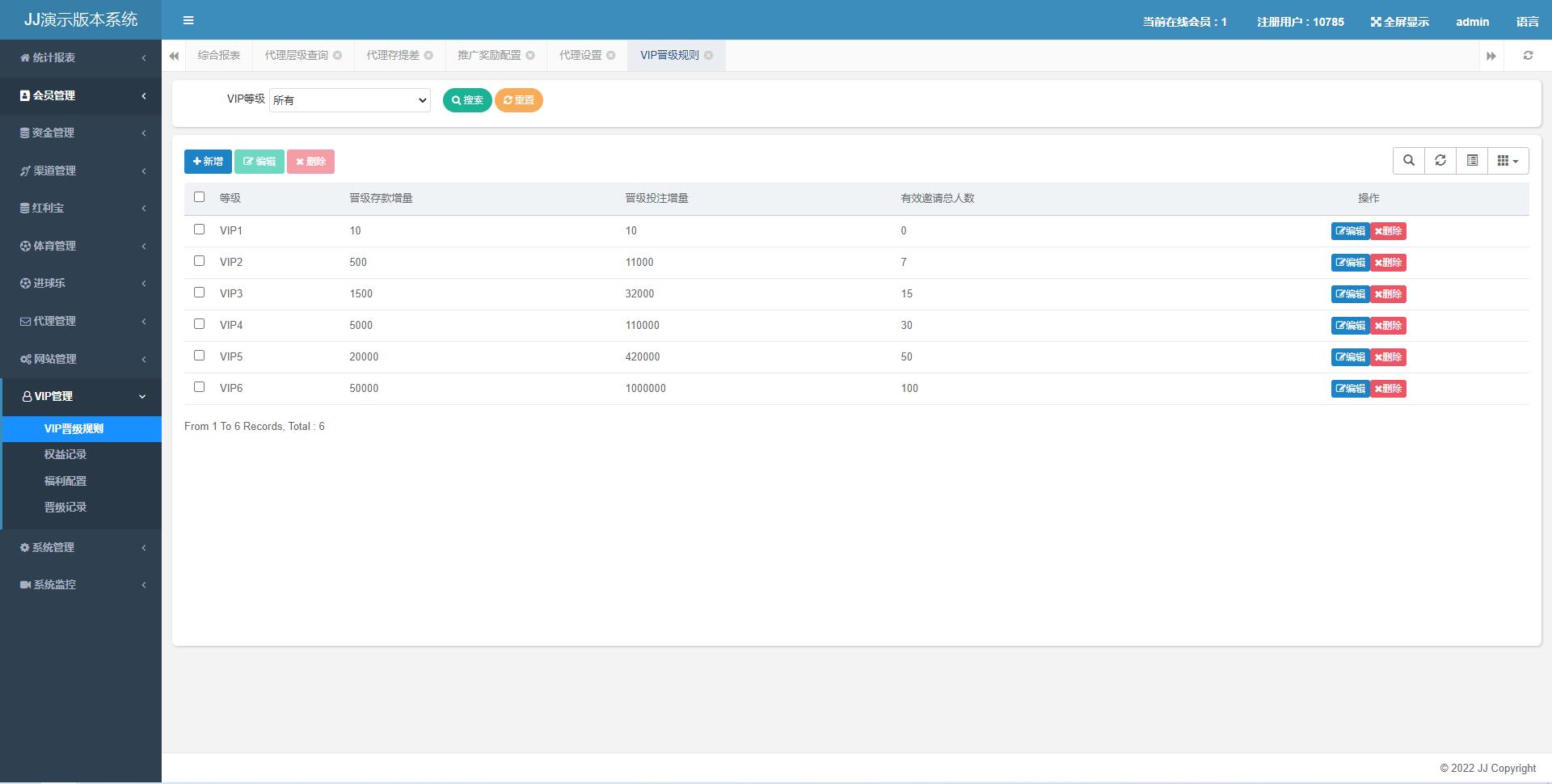Close the 代理设置 tab

pos(611,56)
